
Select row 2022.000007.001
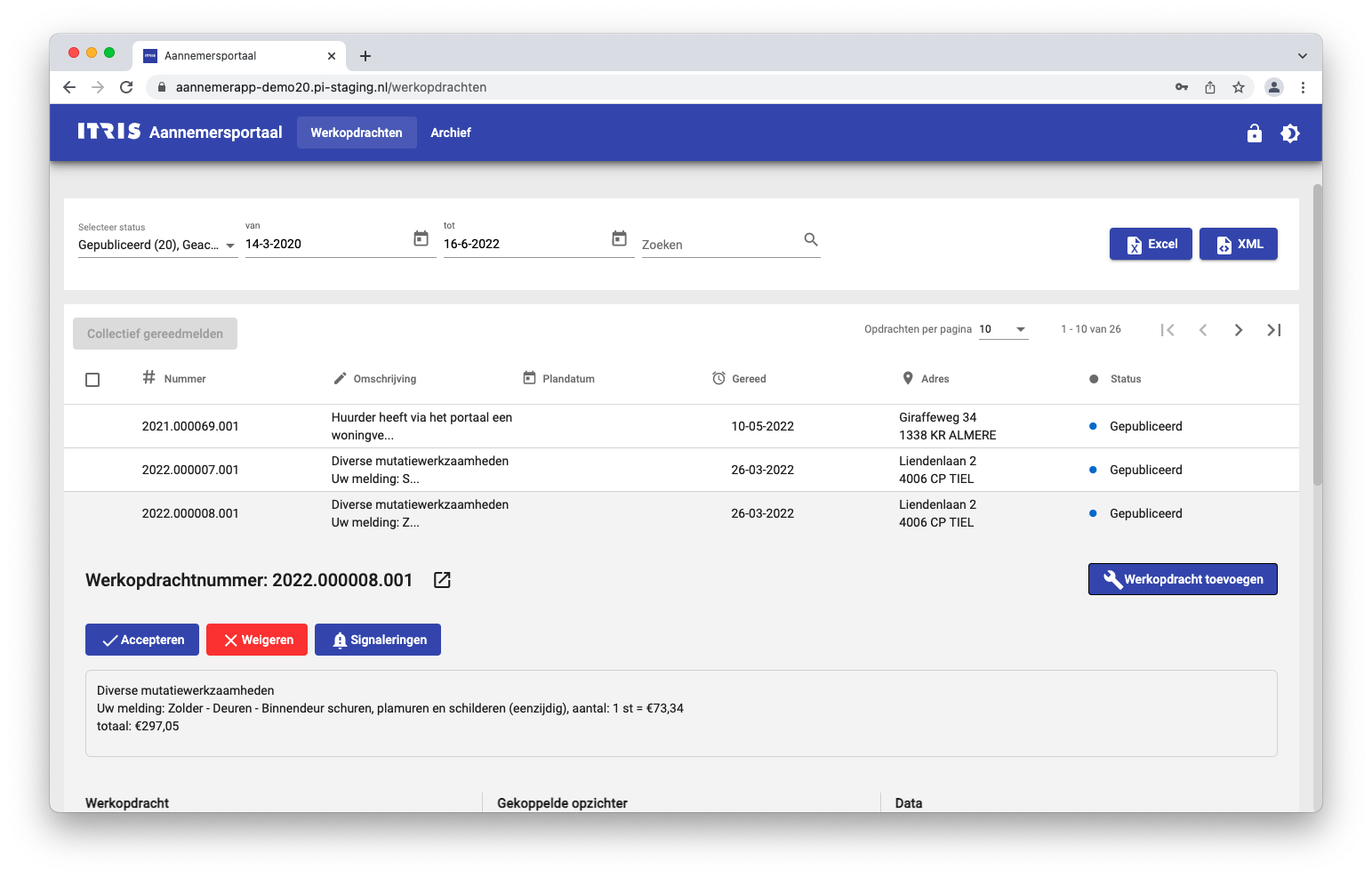pos(681,470)
